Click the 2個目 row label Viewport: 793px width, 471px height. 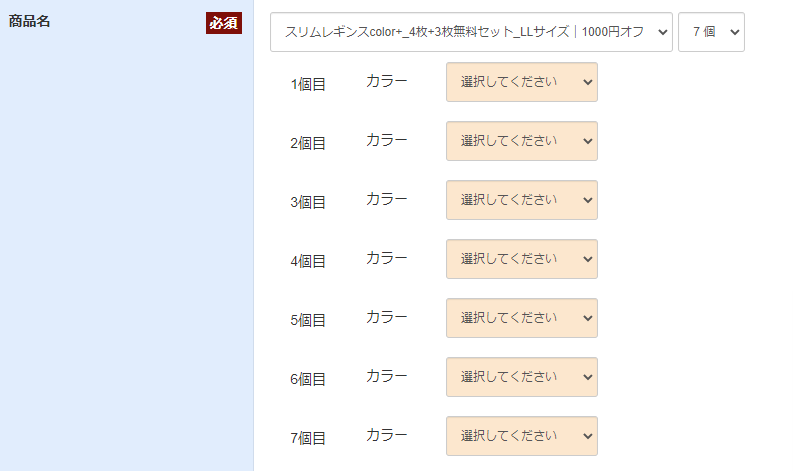pos(308,144)
